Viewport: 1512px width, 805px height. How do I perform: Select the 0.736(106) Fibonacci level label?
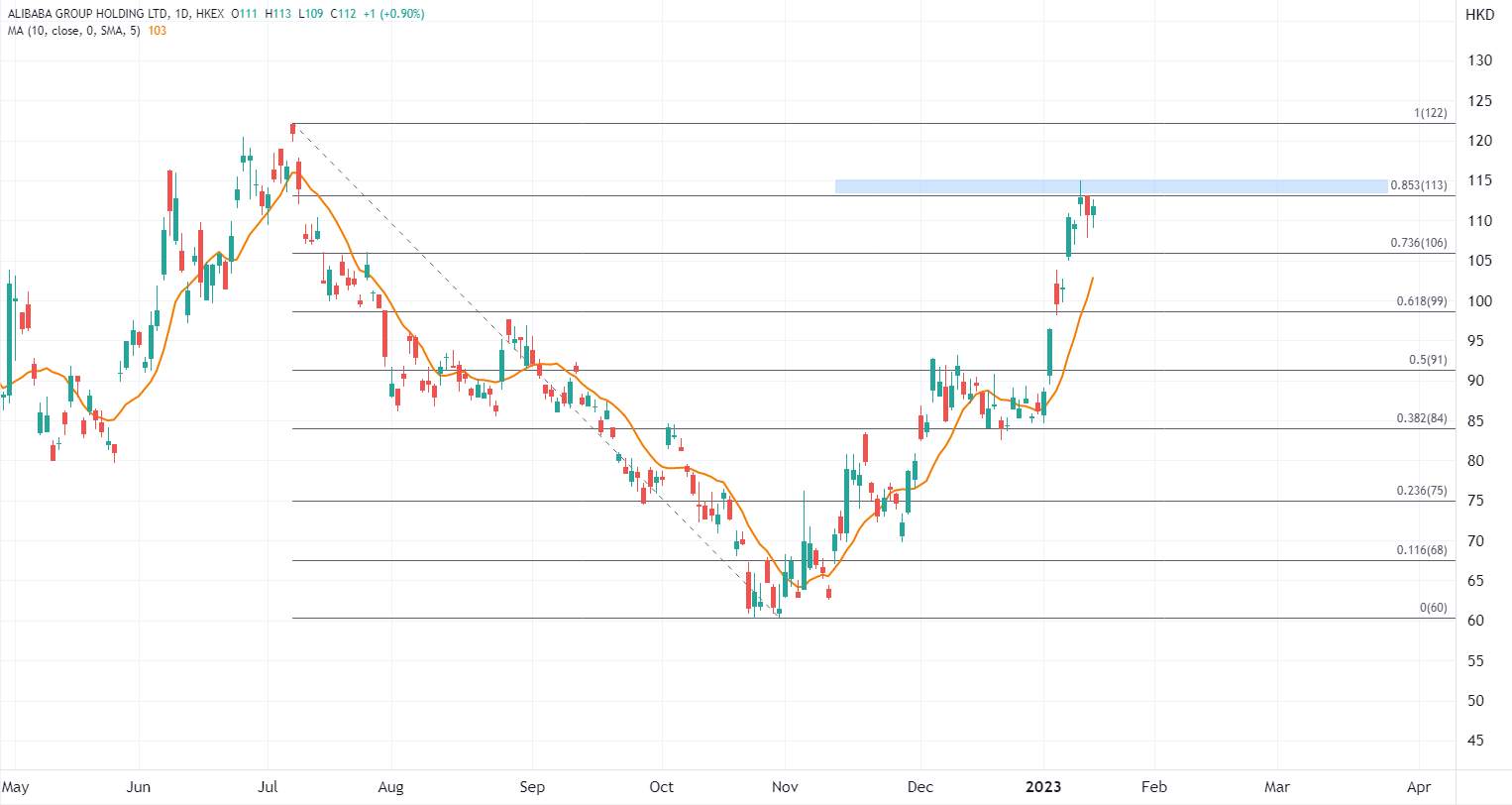coord(1419,243)
